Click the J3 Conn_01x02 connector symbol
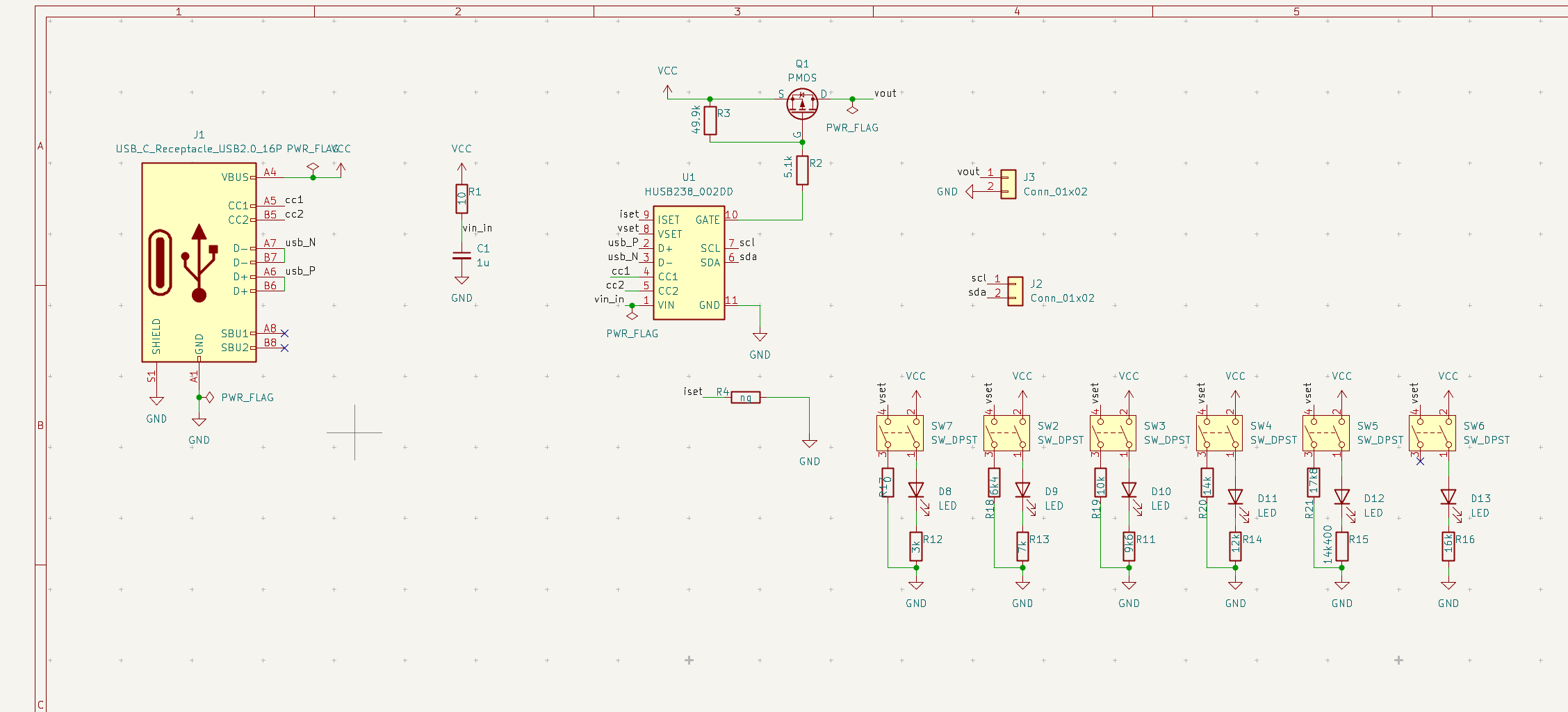 click(1008, 184)
